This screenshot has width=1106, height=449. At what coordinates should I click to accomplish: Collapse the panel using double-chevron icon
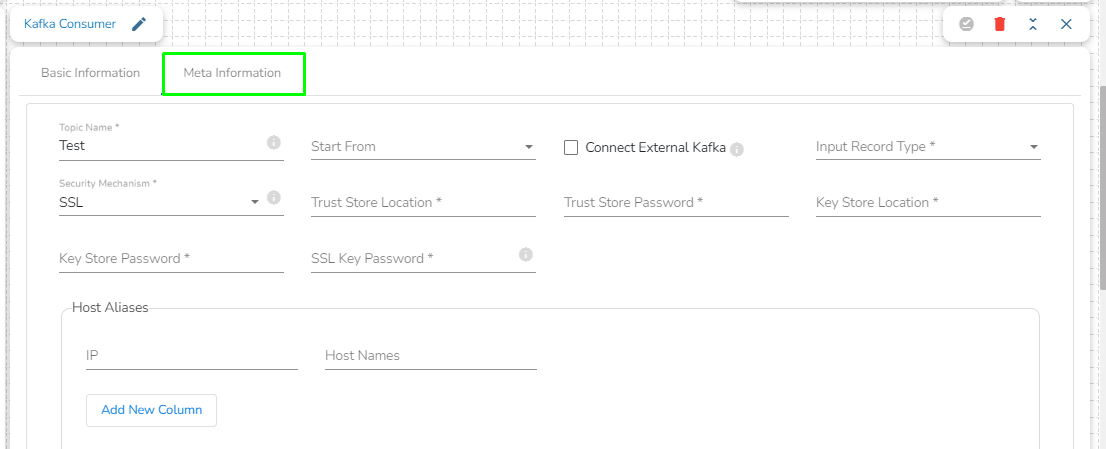tap(1032, 24)
